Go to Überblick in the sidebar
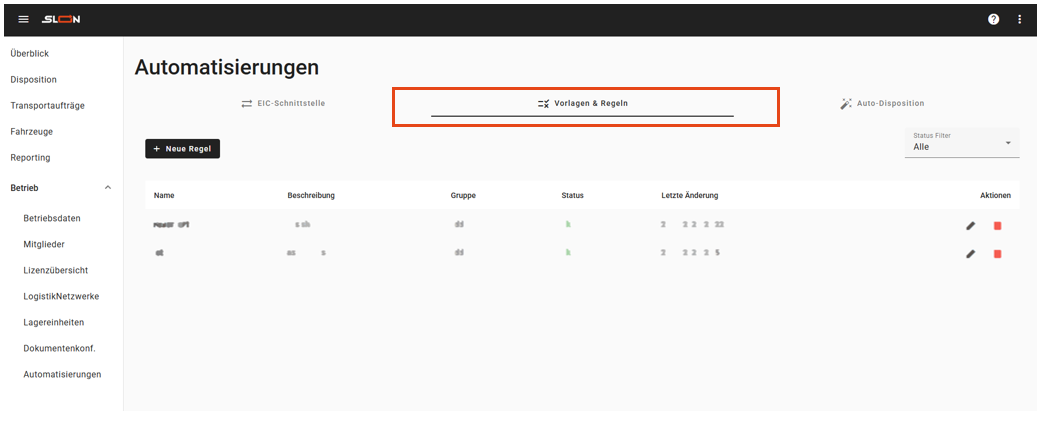Viewport: 1060px width, 425px height. (x=30, y=53)
